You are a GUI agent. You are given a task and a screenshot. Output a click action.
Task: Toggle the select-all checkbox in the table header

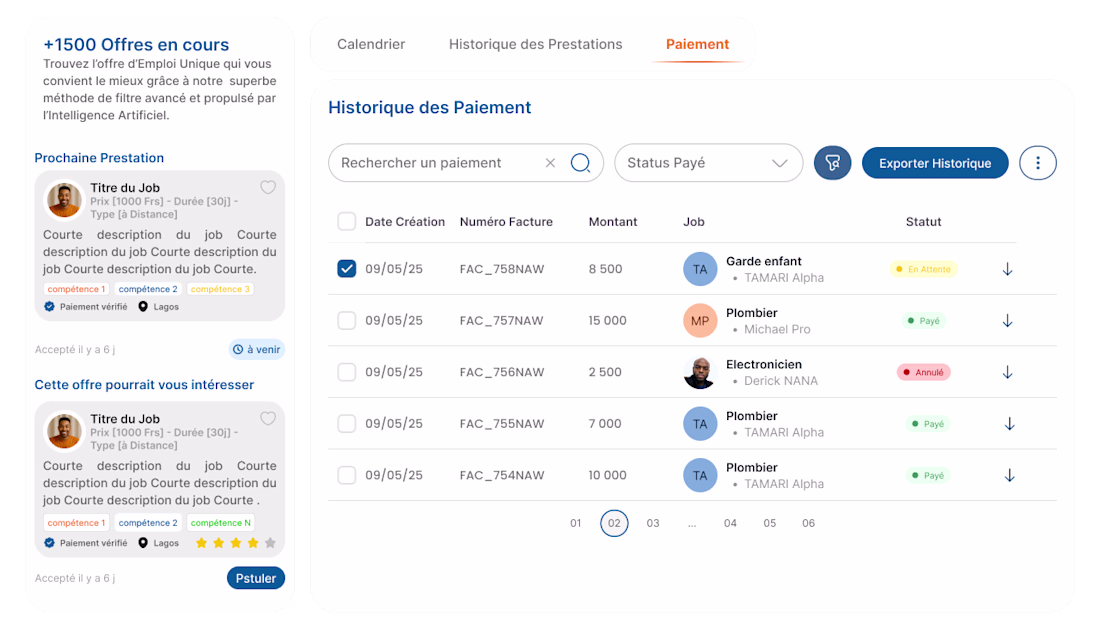pos(347,222)
